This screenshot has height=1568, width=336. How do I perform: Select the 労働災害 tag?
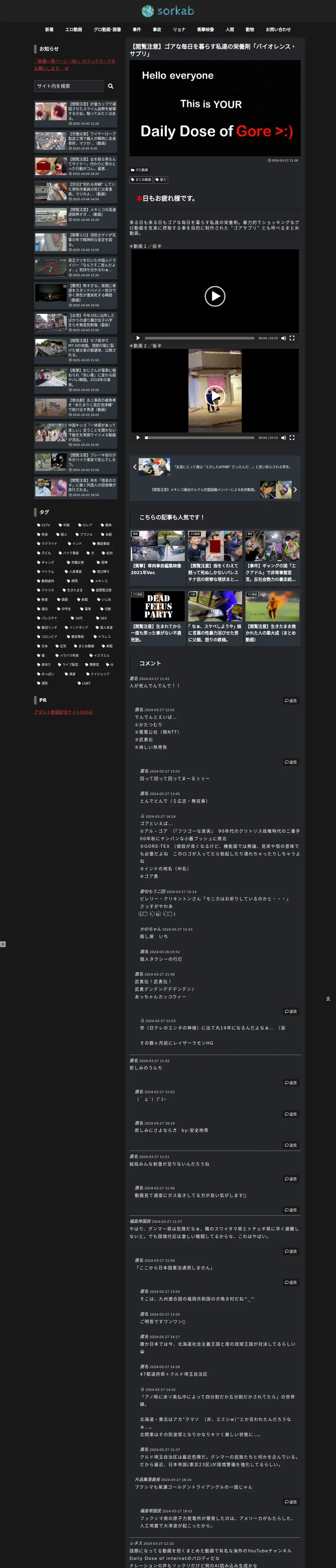point(75,562)
